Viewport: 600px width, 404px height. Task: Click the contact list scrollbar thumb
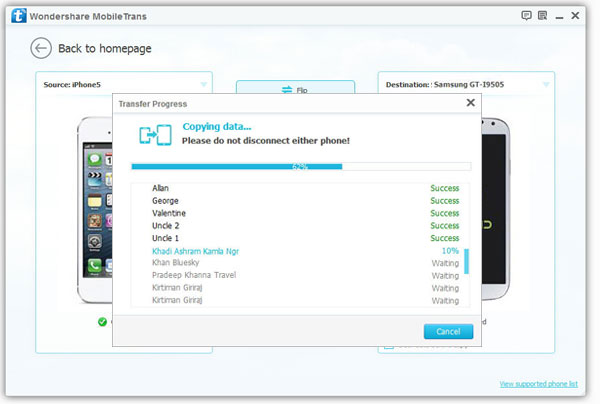[466, 261]
